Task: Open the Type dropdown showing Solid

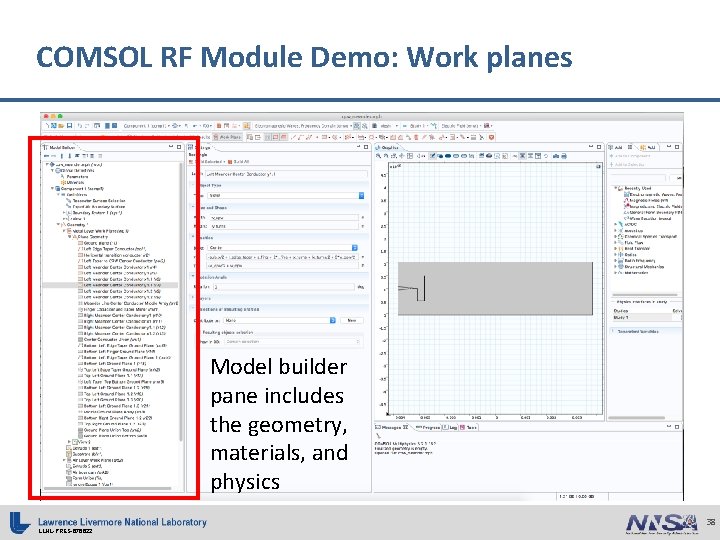Action: click(x=286, y=195)
